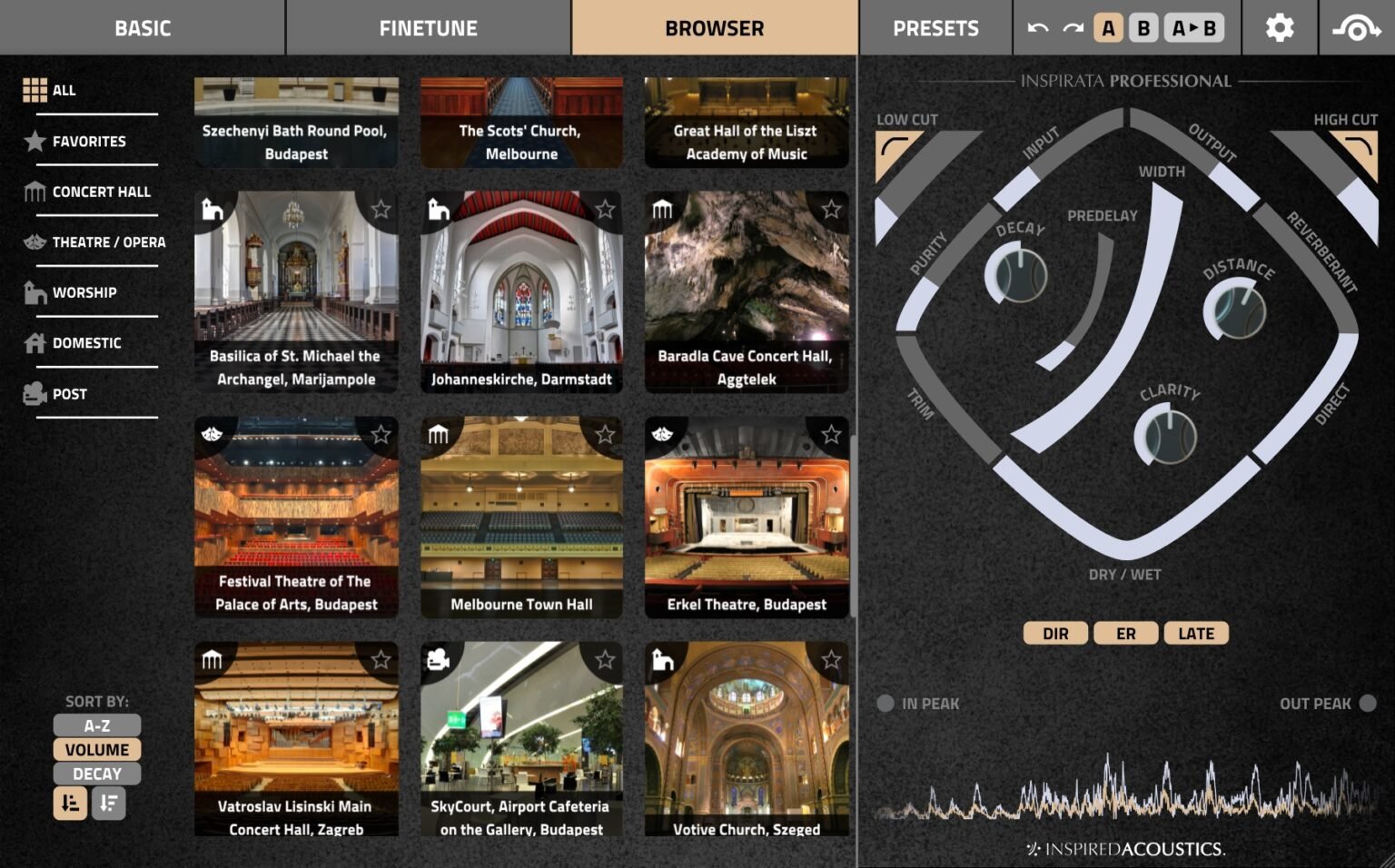Sort rooms by Volume
Image resolution: width=1395 pixels, height=868 pixels.
pos(97,750)
